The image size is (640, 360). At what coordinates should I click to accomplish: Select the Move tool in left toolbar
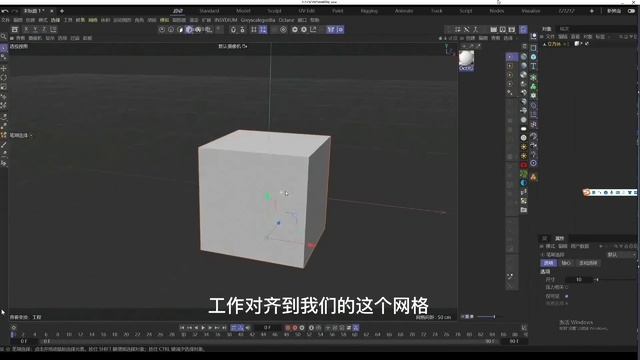pyautogui.click(x=4, y=68)
